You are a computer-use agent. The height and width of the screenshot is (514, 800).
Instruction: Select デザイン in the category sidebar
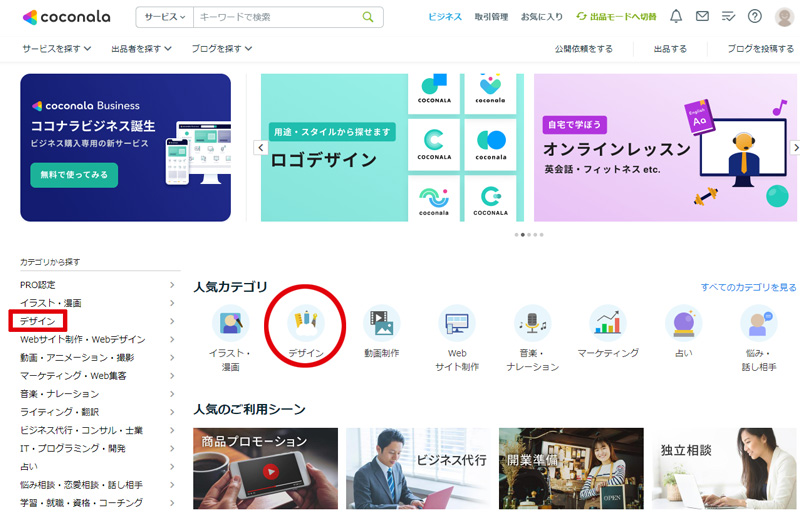[x=38, y=321]
